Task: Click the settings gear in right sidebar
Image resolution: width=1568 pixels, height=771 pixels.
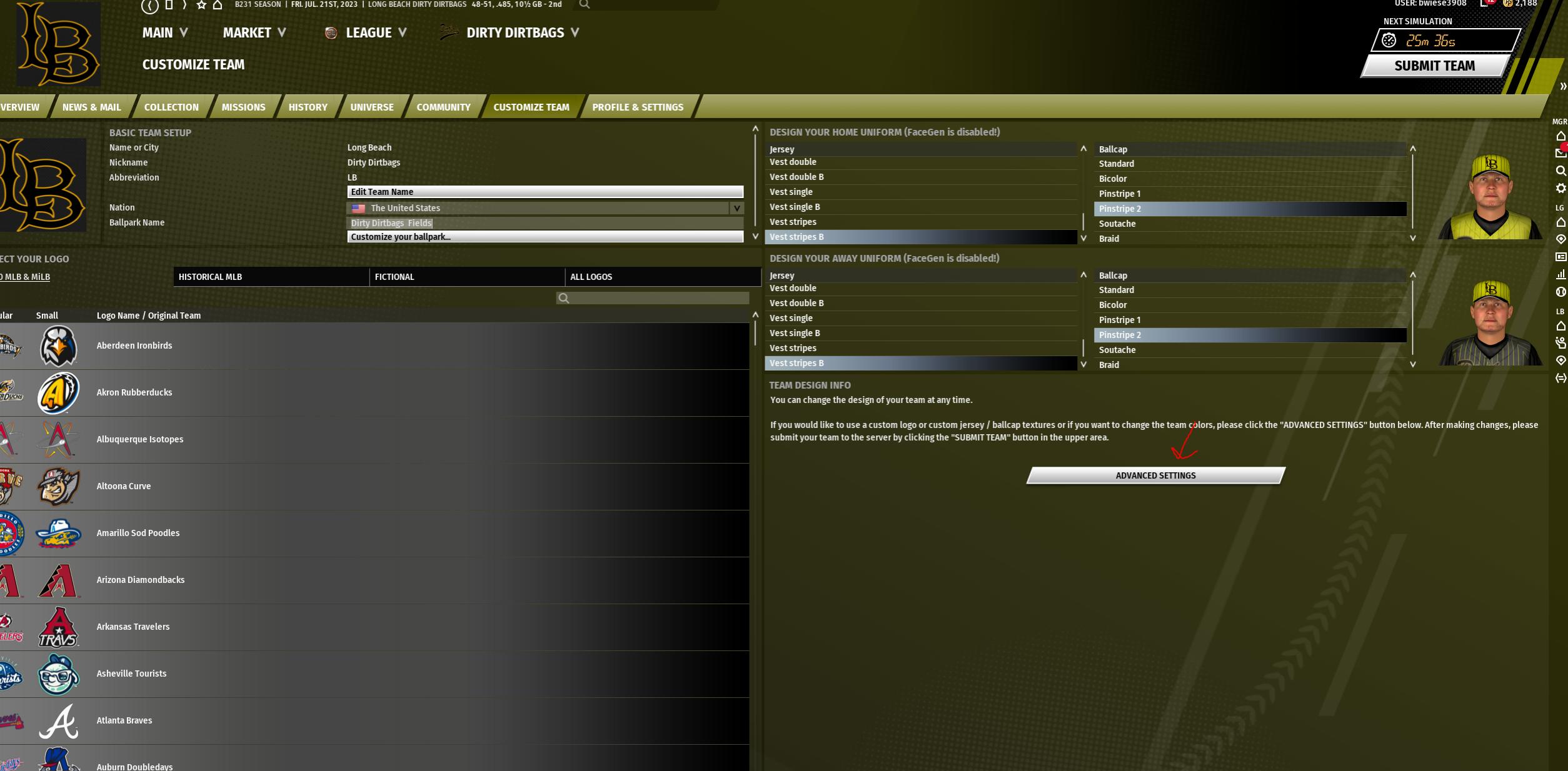Action: pyautogui.click(x=1560, y=188)
